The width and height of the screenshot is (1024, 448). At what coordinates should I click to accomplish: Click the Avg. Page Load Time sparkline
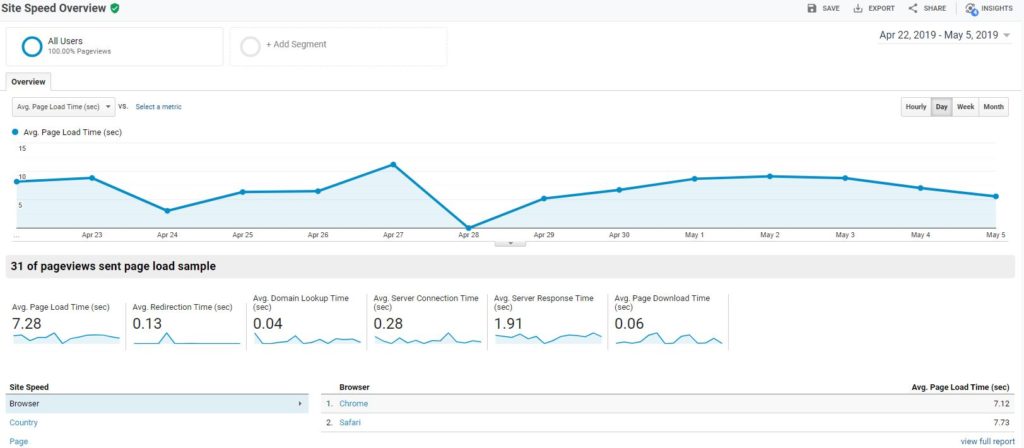point(66,338)
